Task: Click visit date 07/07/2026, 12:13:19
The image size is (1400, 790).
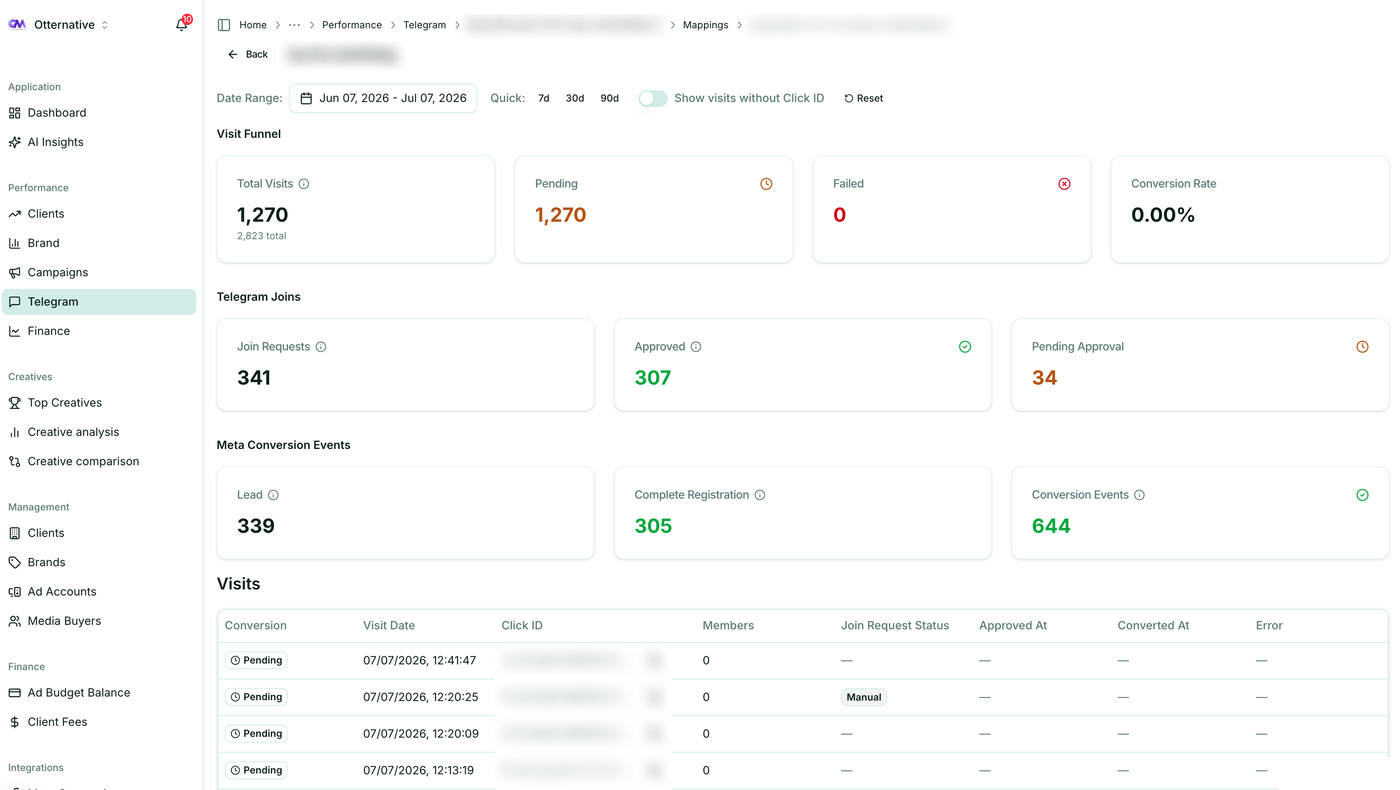Action: click(419, 770)
